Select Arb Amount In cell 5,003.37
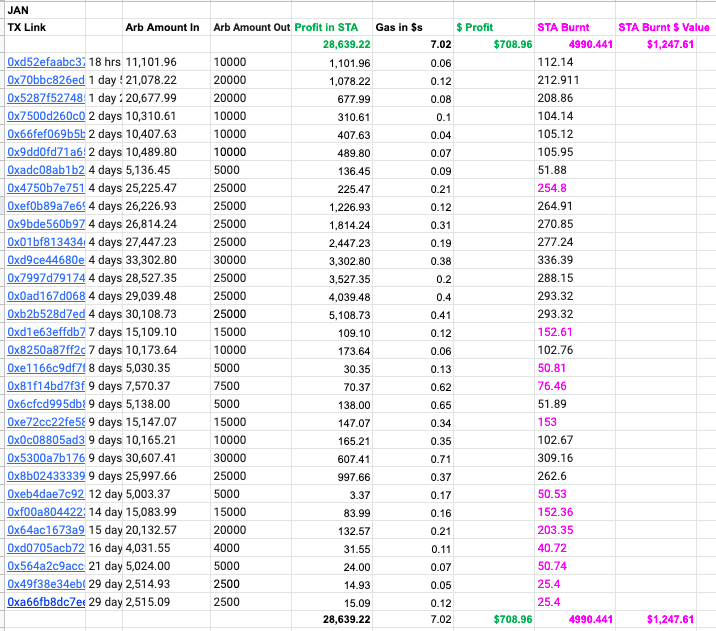Image resolution: width=716 pixels, height=631 pixels. [x=166, y=494]
